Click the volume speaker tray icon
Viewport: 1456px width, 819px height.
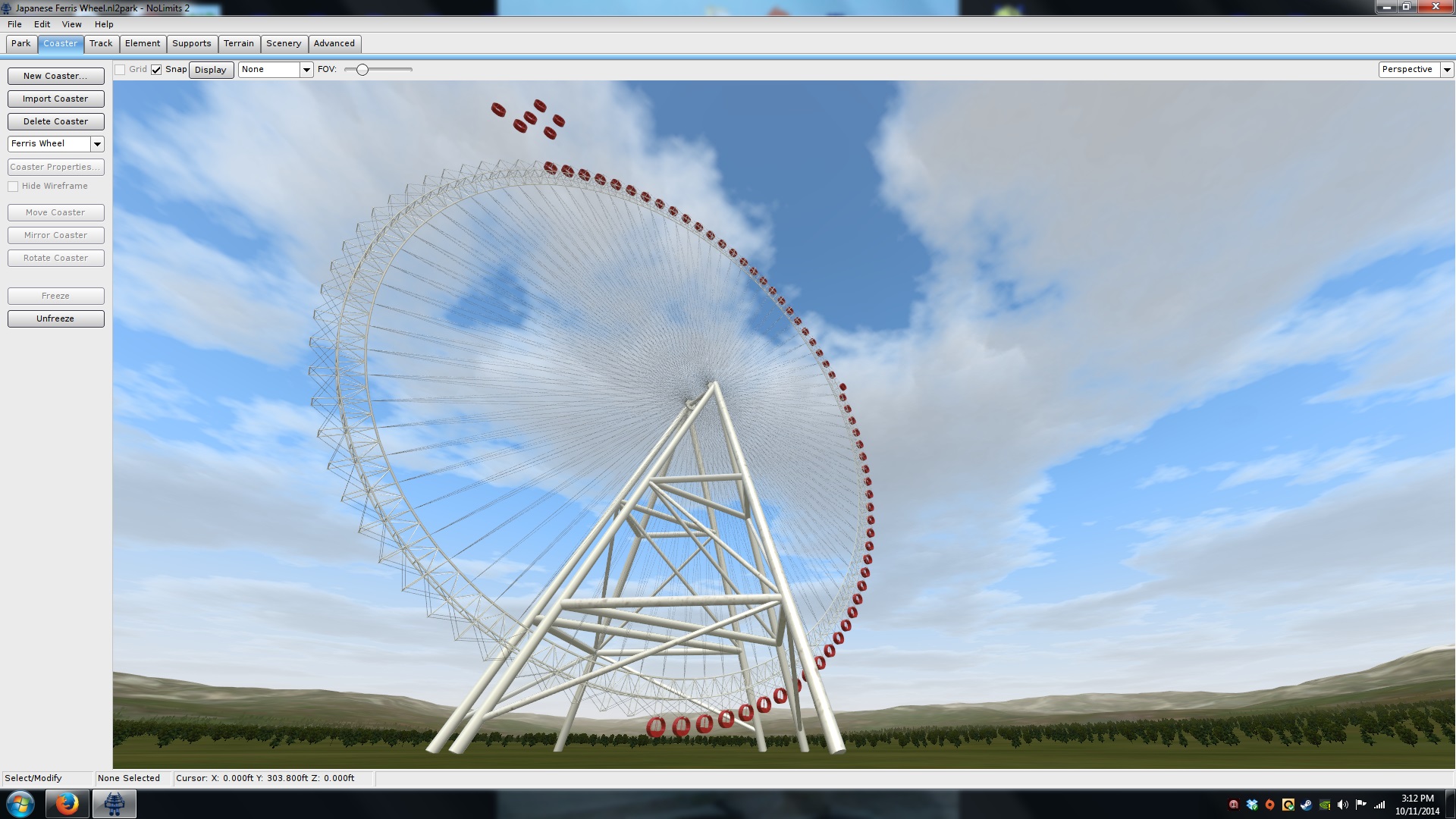pos(1342,805)
